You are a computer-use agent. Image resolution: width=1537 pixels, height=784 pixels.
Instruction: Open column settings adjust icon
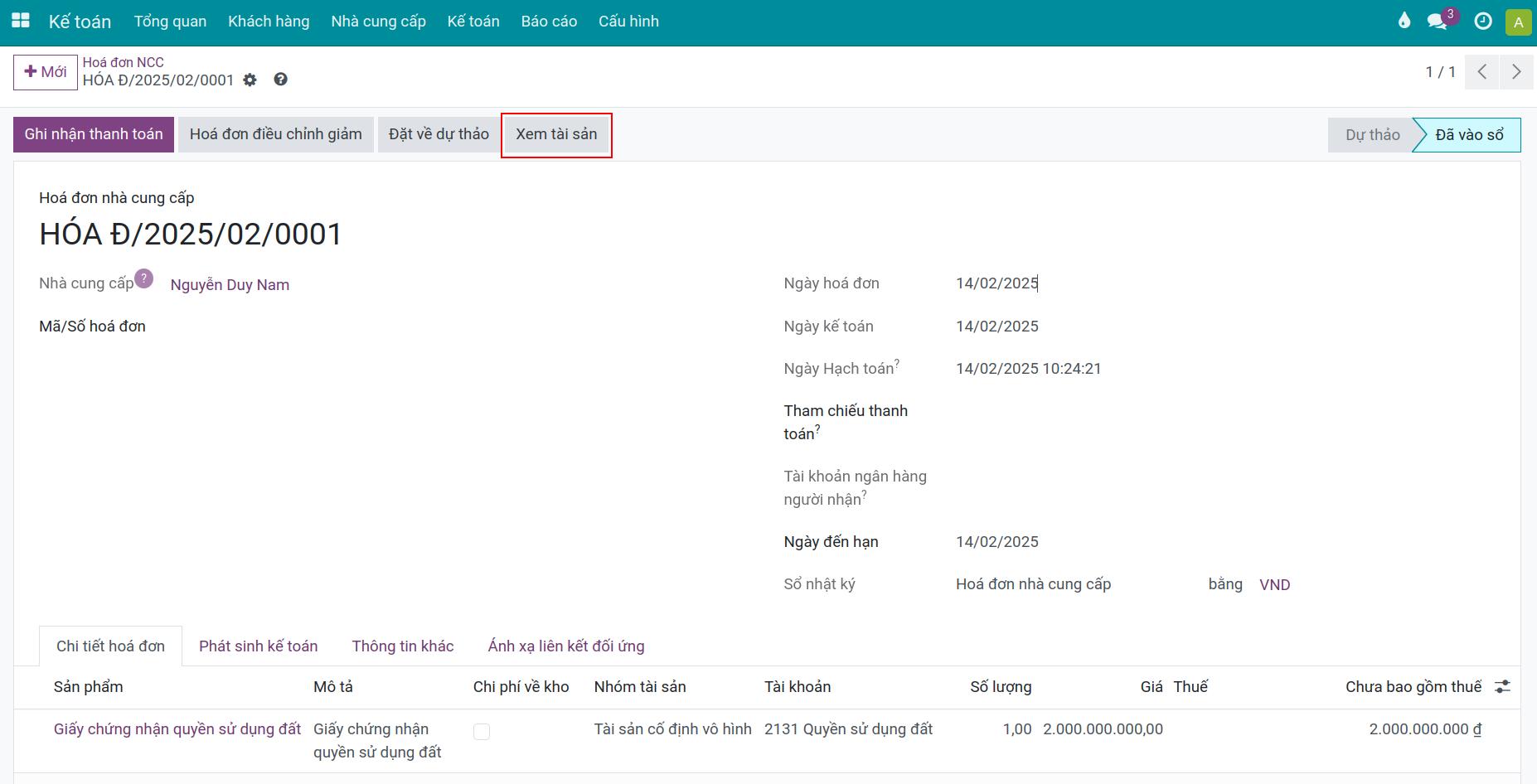(1502, 687)
